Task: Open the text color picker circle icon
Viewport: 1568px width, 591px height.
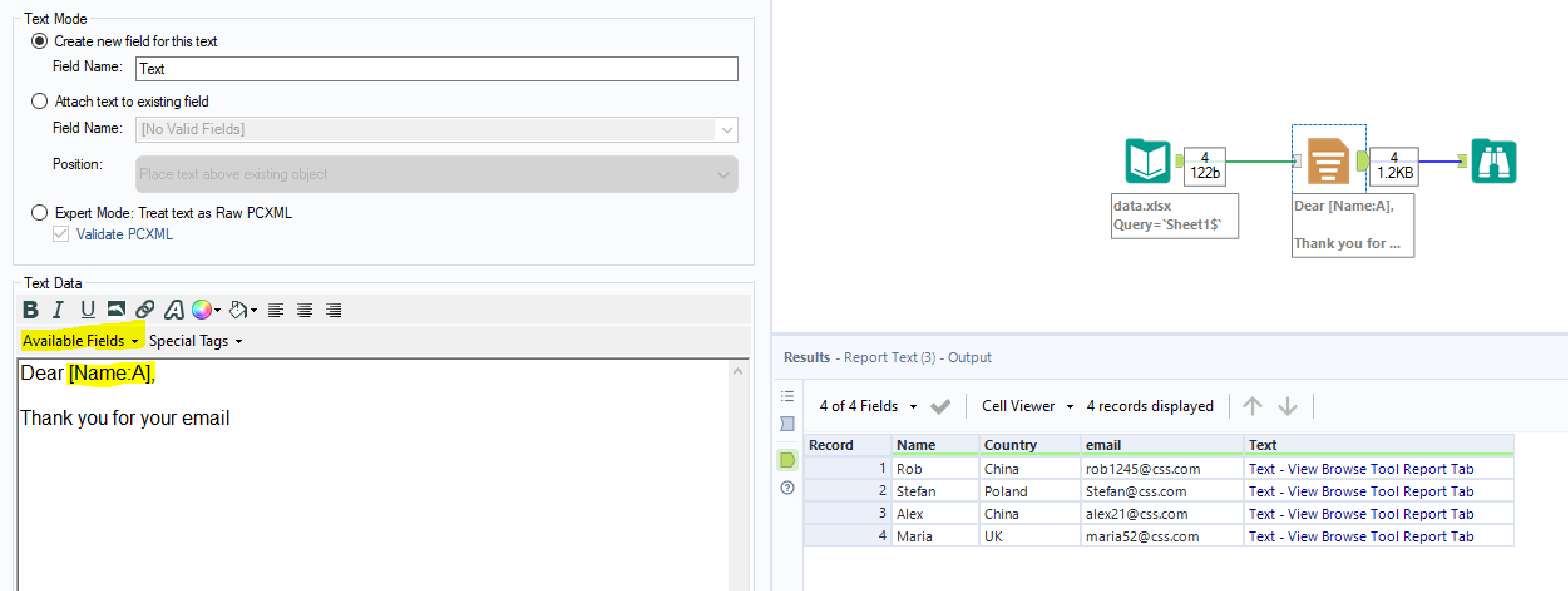Action: (202, 309)
